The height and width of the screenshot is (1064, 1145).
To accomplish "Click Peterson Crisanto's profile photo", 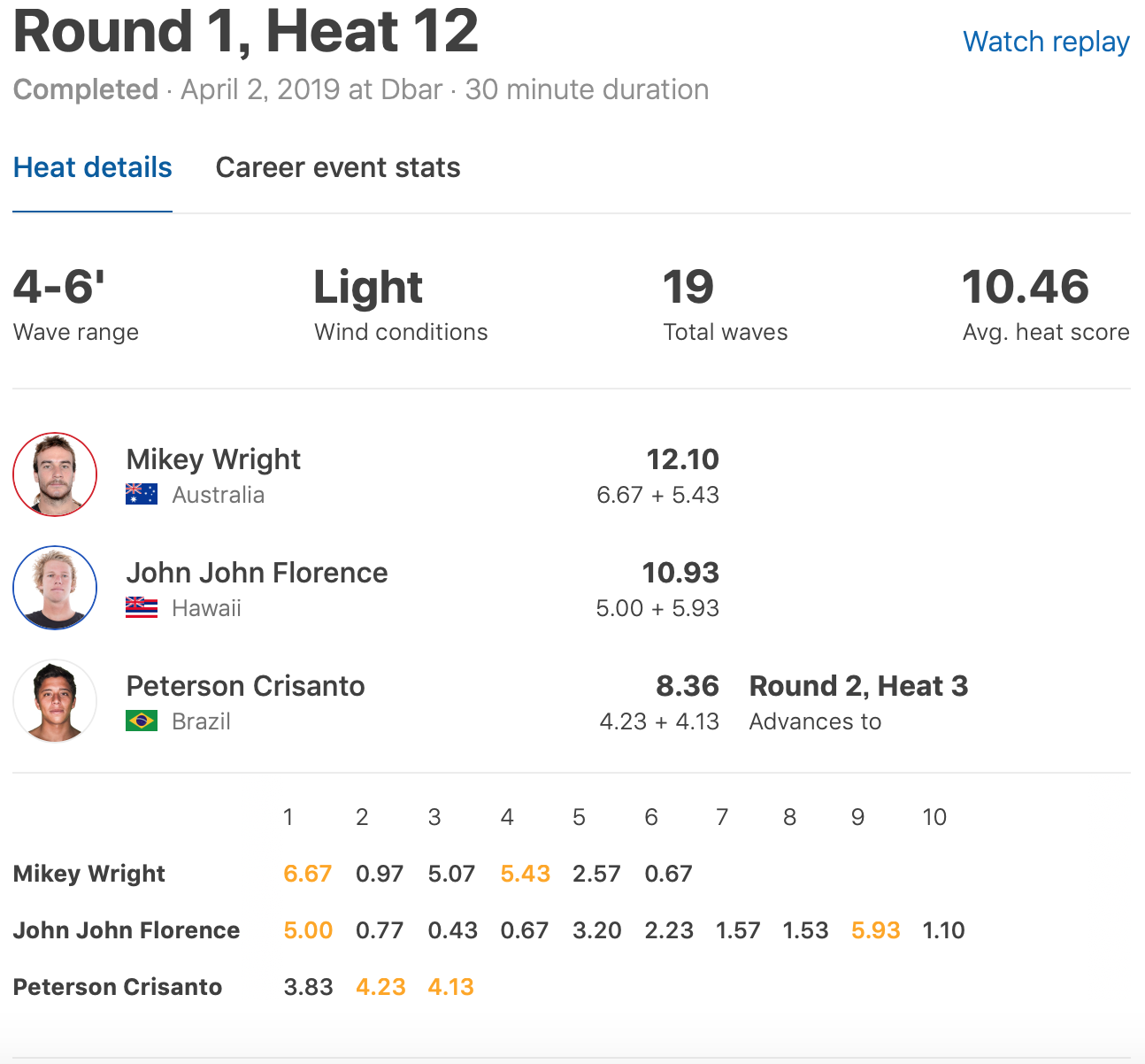I will click(x=55, y=701).
